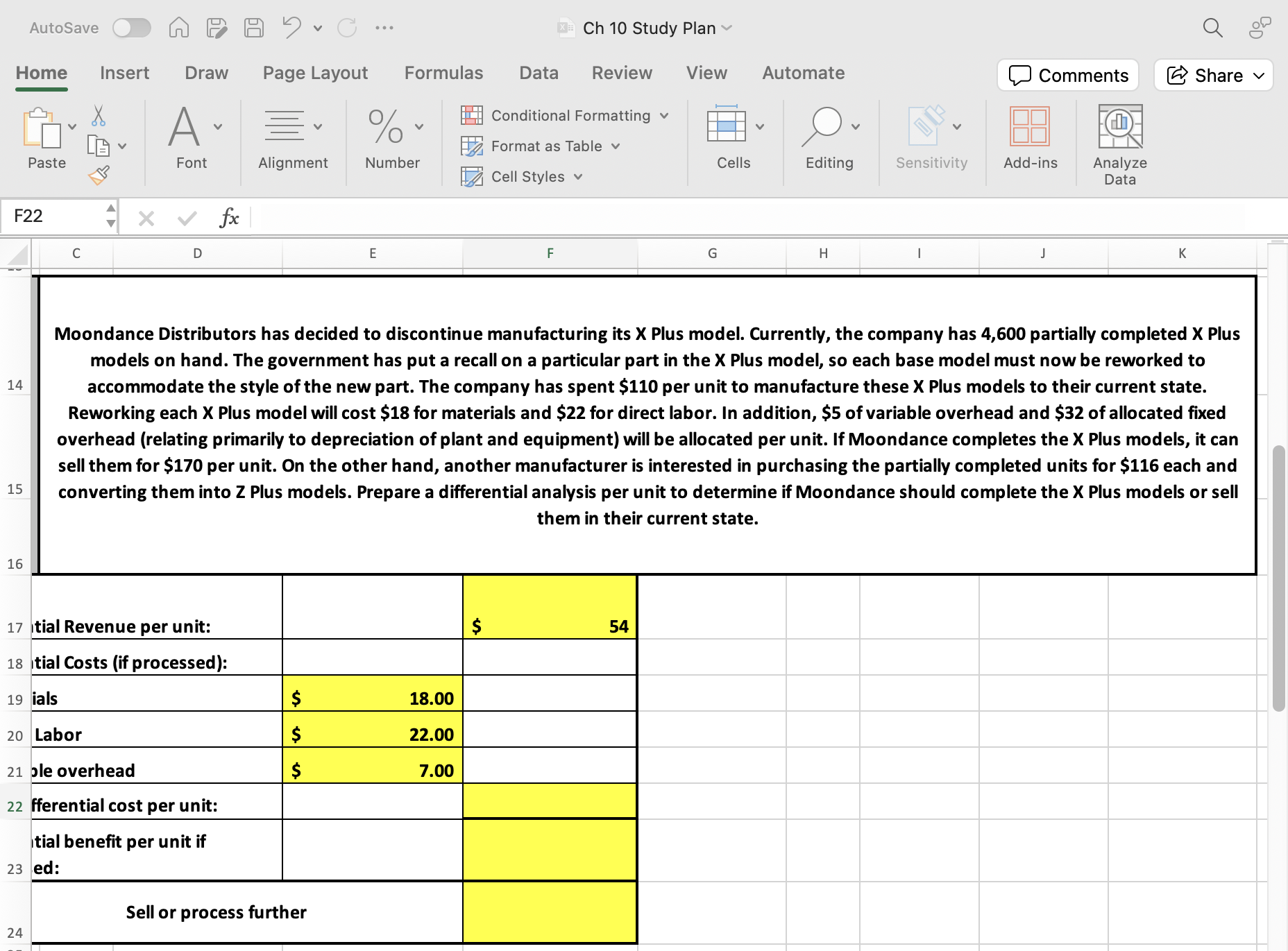Open the Alignment group menu
Image resolution: width=1288 pixels, height=951 pixels.
point(293,137)
